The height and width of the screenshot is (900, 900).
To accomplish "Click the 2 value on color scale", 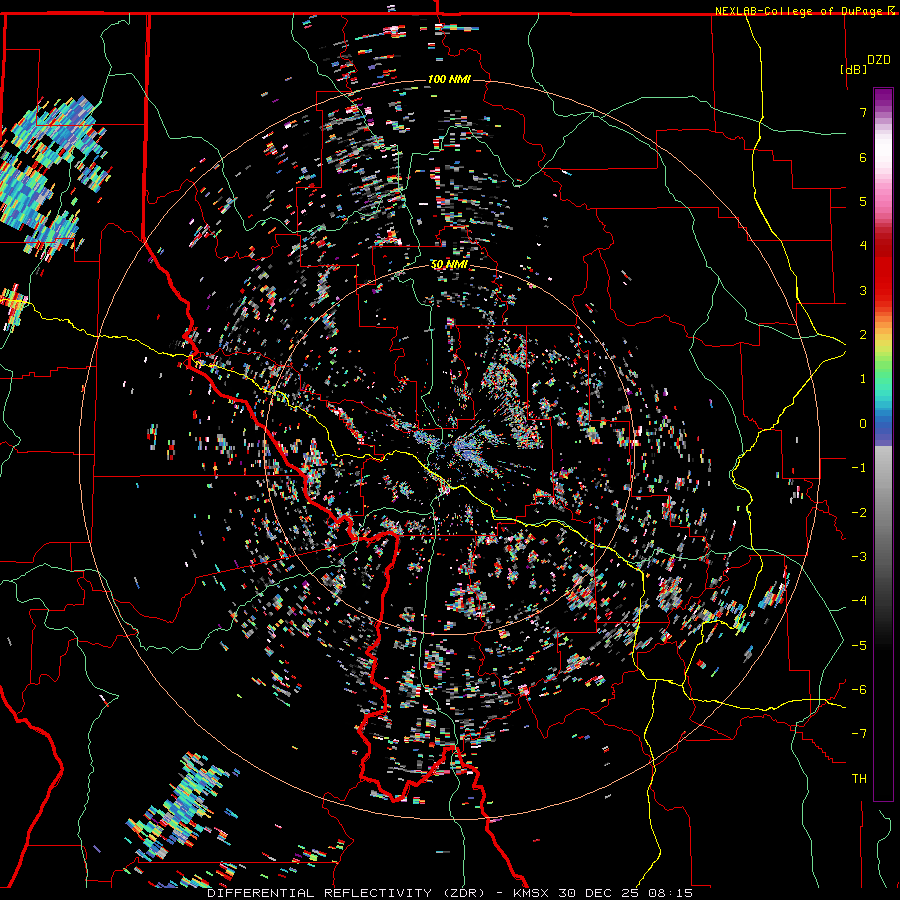I will (x=863, y=335).
